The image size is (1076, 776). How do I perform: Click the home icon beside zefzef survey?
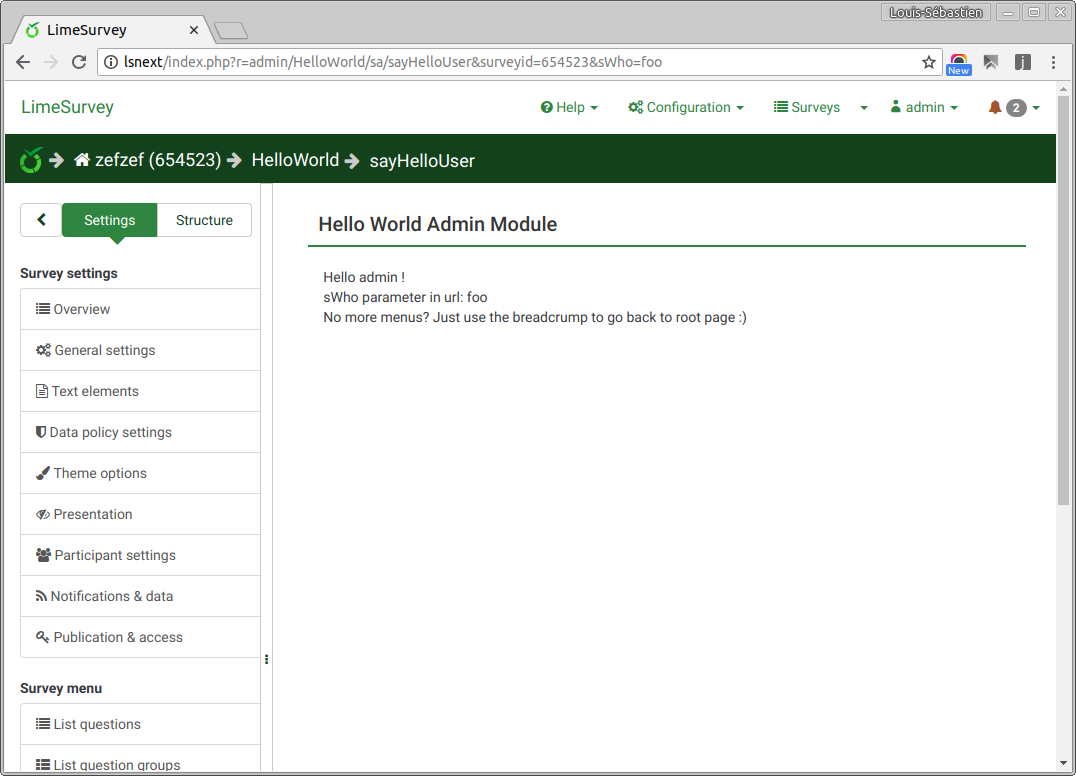[x=82, y=160]
